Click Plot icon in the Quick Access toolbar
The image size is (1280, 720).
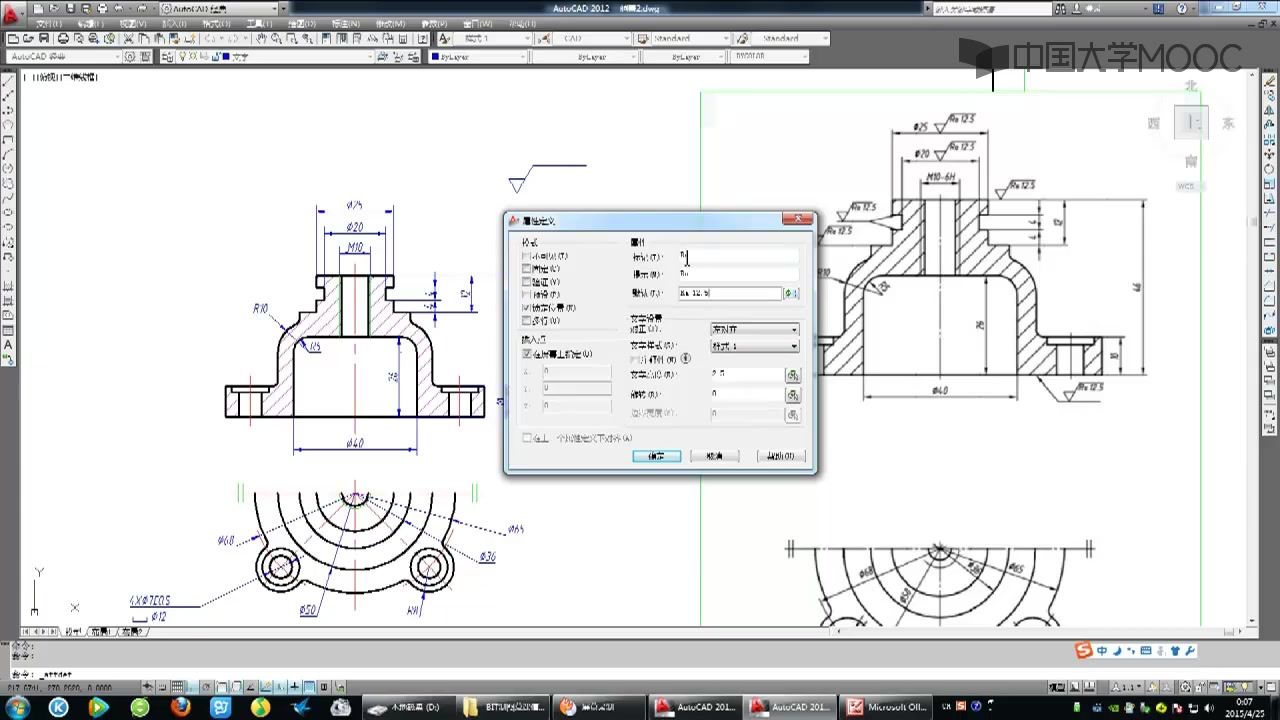(102, 8)
